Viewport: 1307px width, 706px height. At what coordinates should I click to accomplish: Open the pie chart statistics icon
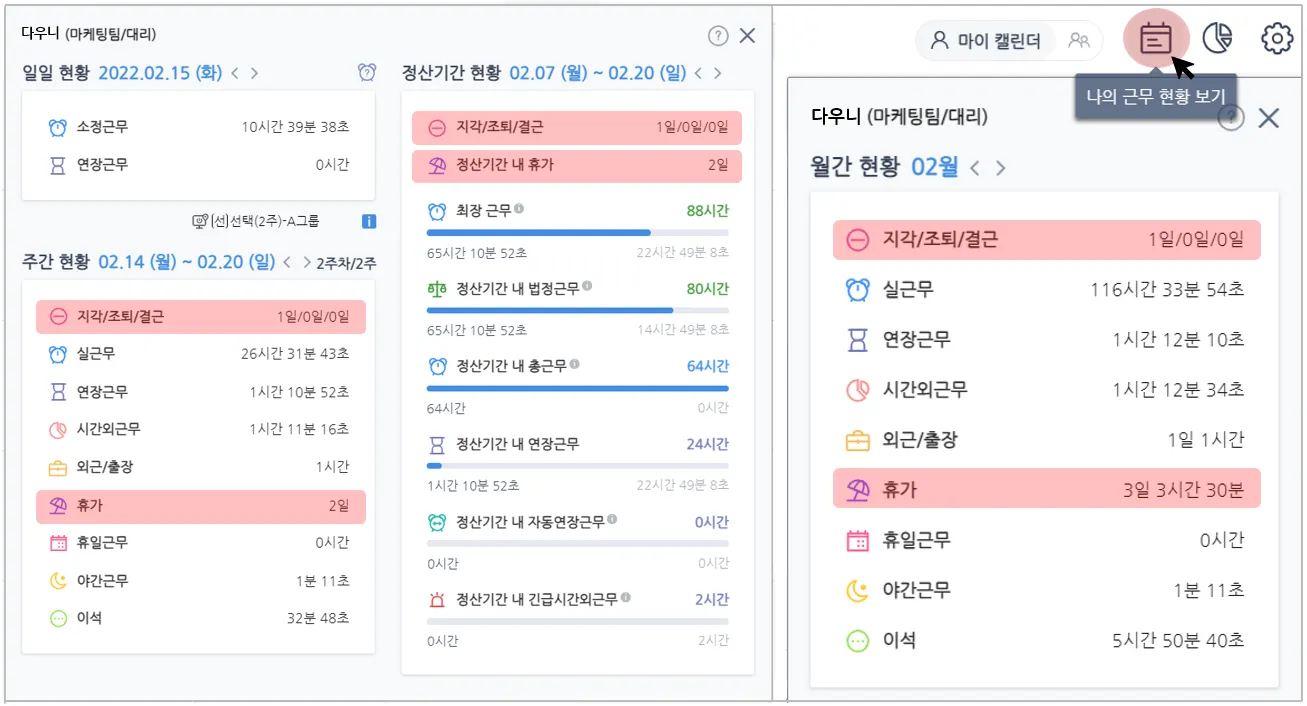[1217, 39]
